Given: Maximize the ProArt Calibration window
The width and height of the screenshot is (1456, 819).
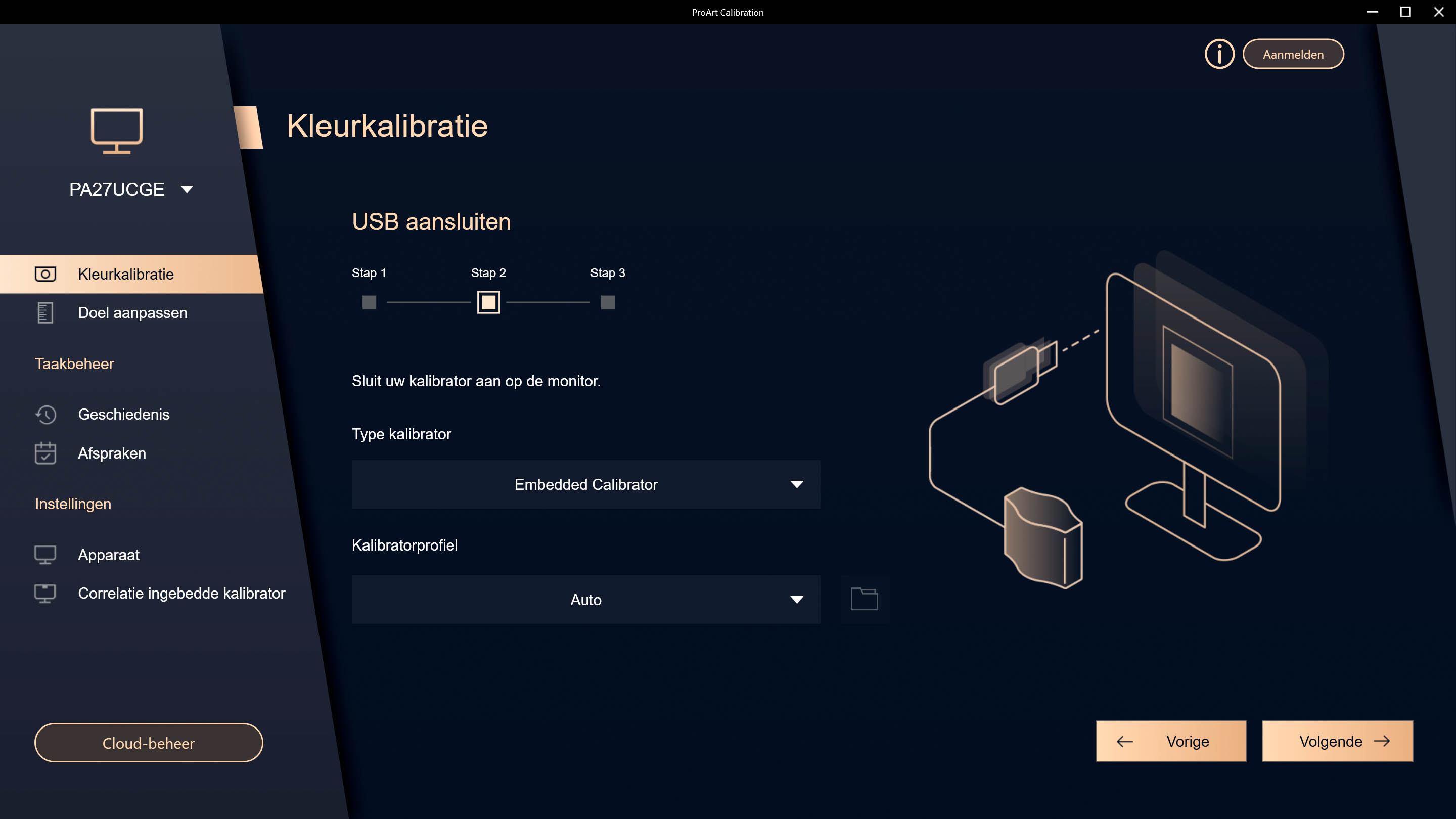Looking at the screenshot, I should click(x=1405, y=12).
